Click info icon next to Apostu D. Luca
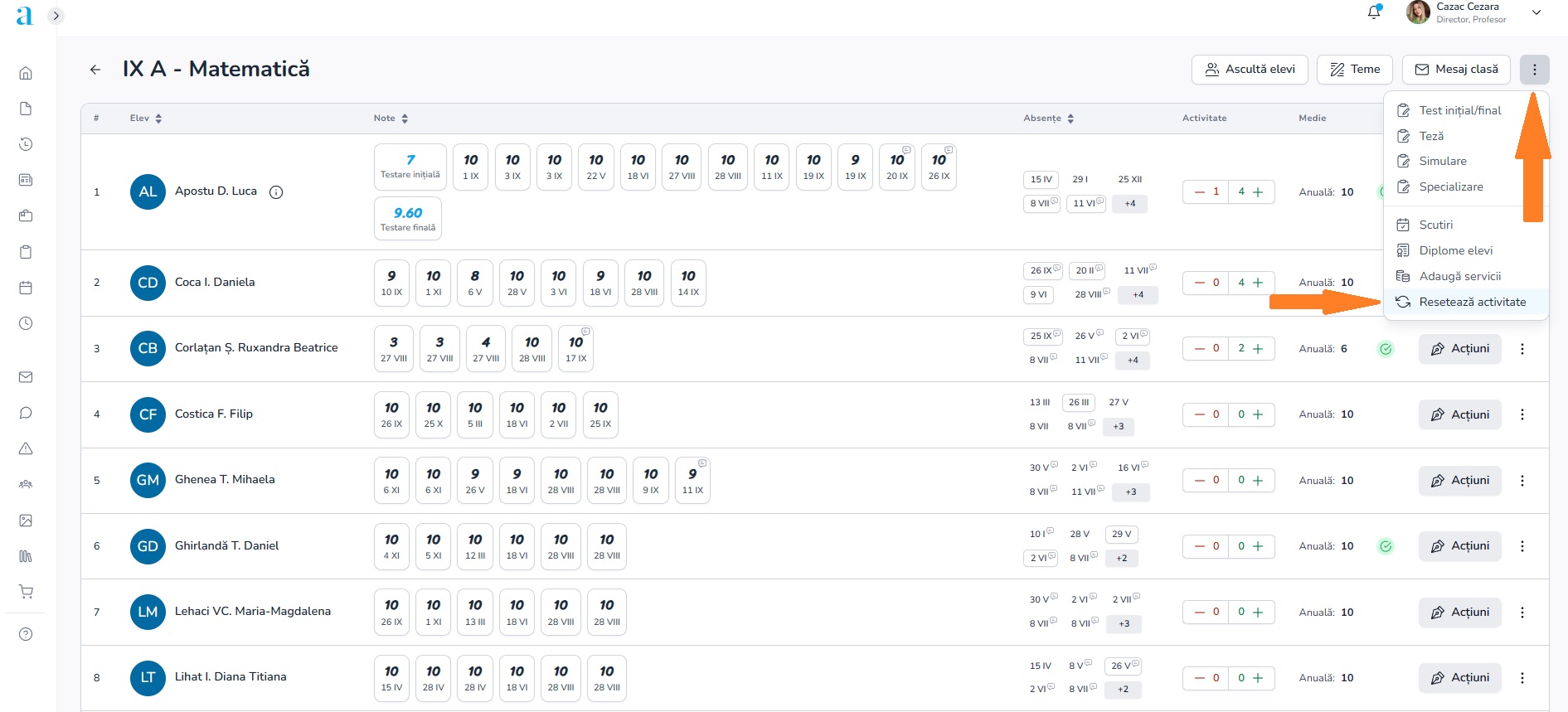The height and width of the screenshot is (712, 1568). tap(276, 192)
